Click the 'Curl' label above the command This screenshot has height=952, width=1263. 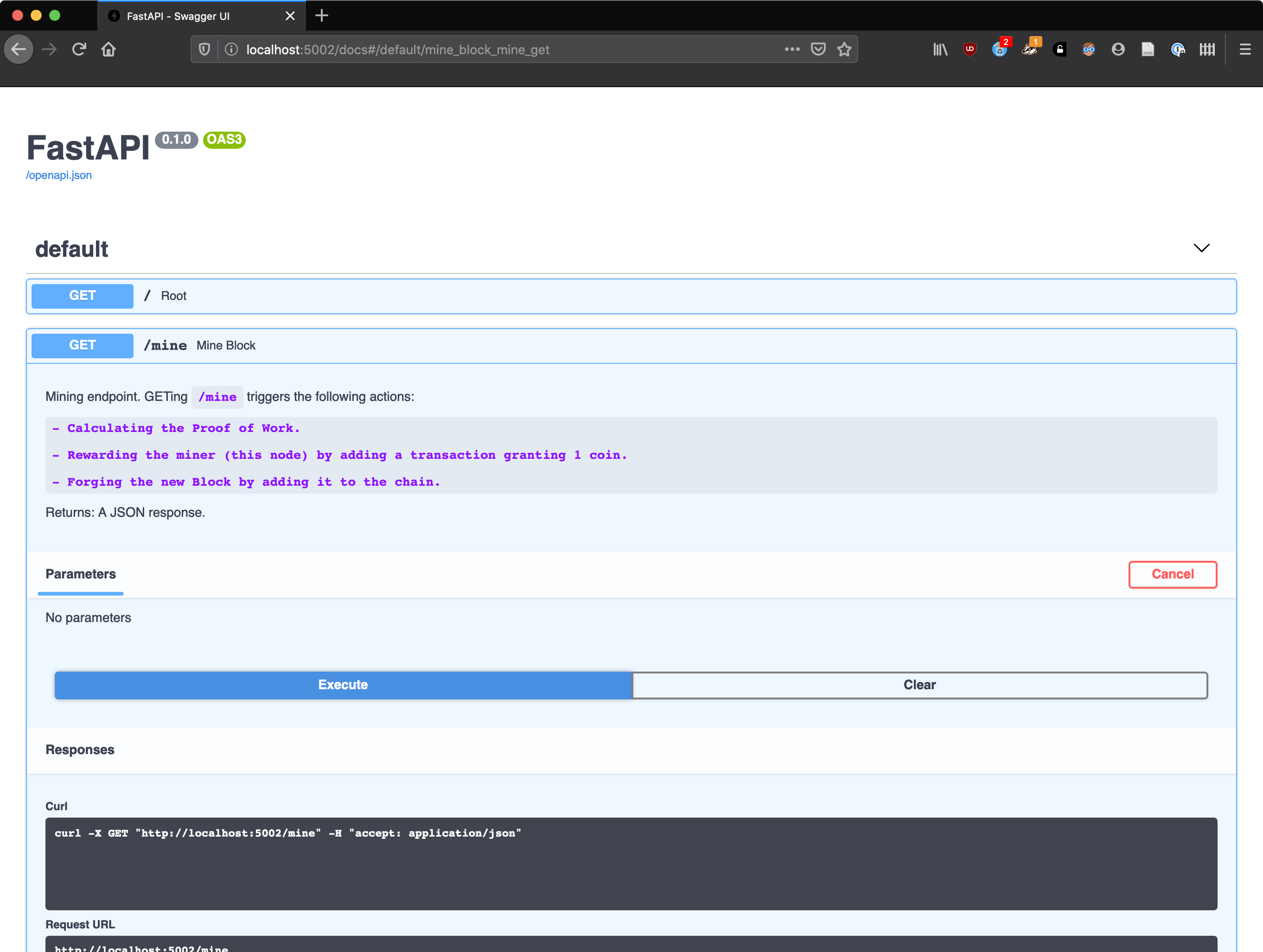(x=56, y=806)
